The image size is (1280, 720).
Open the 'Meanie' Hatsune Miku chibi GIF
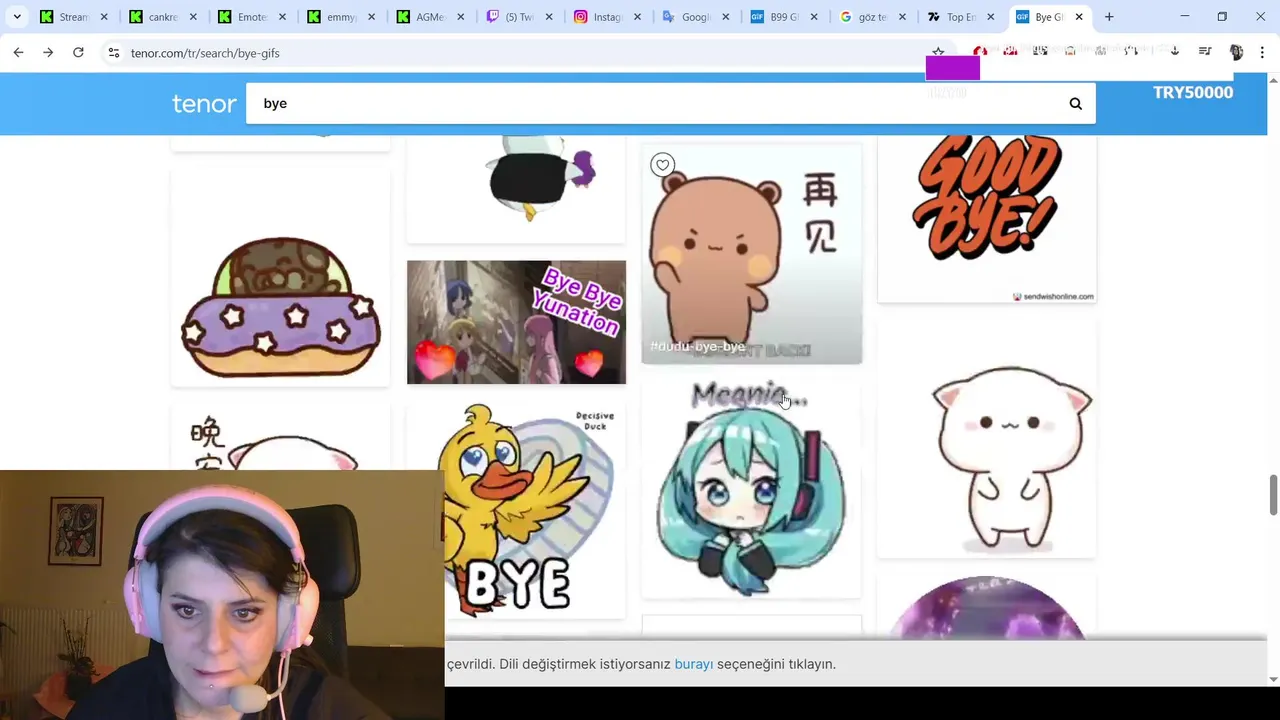751,491
